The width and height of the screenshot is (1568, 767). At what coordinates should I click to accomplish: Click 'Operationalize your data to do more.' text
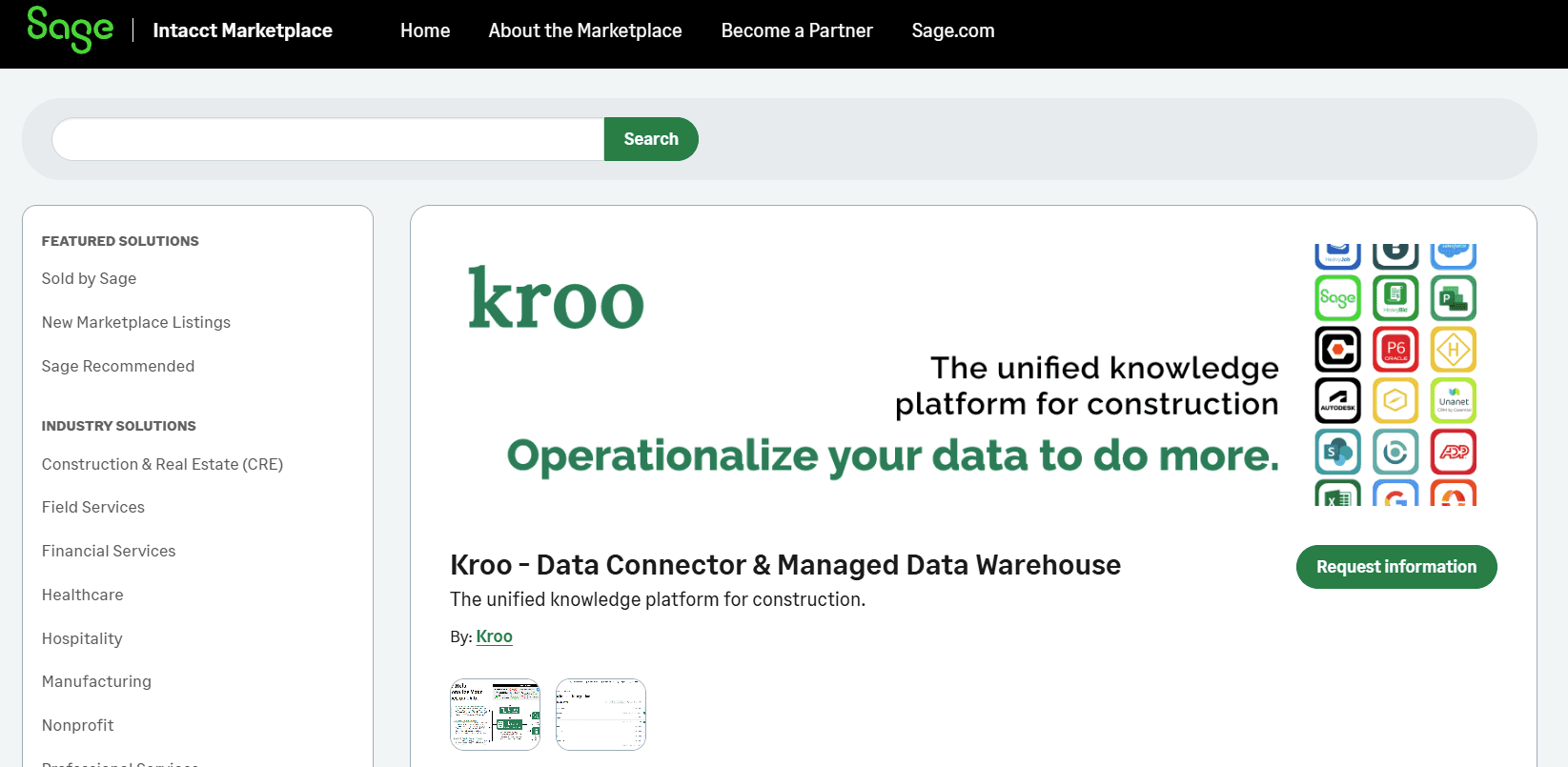(893, 456)
